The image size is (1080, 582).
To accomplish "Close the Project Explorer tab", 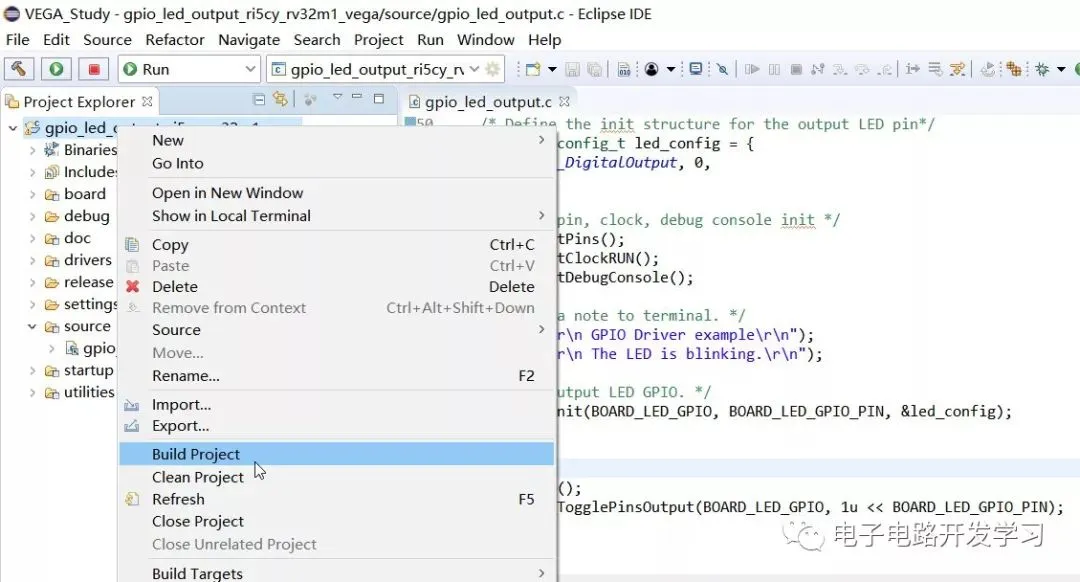I will 147,101.
